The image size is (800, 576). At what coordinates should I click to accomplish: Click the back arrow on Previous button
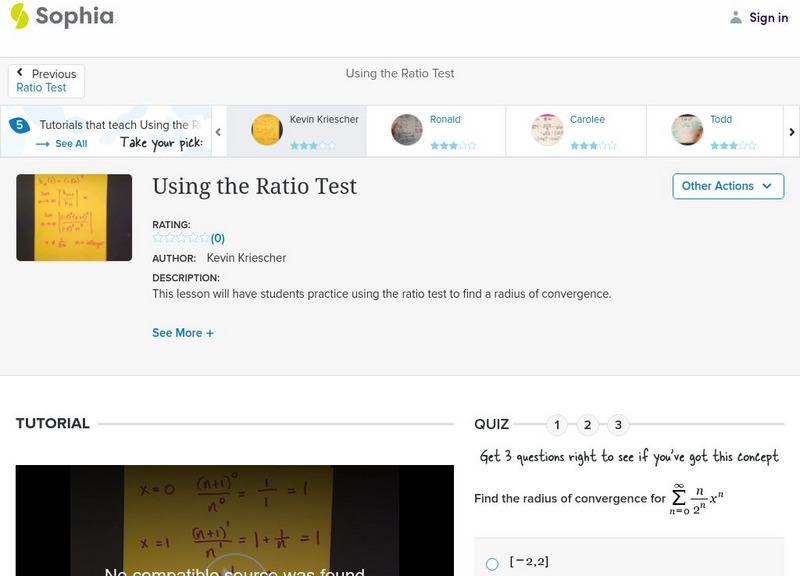22,72
